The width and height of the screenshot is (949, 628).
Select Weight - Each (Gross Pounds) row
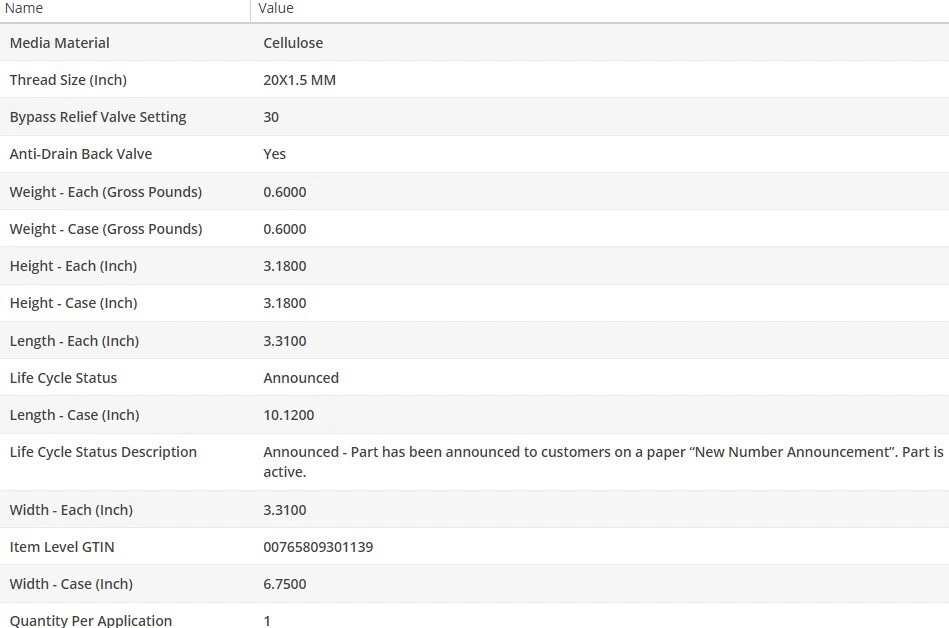click(106, 192)
